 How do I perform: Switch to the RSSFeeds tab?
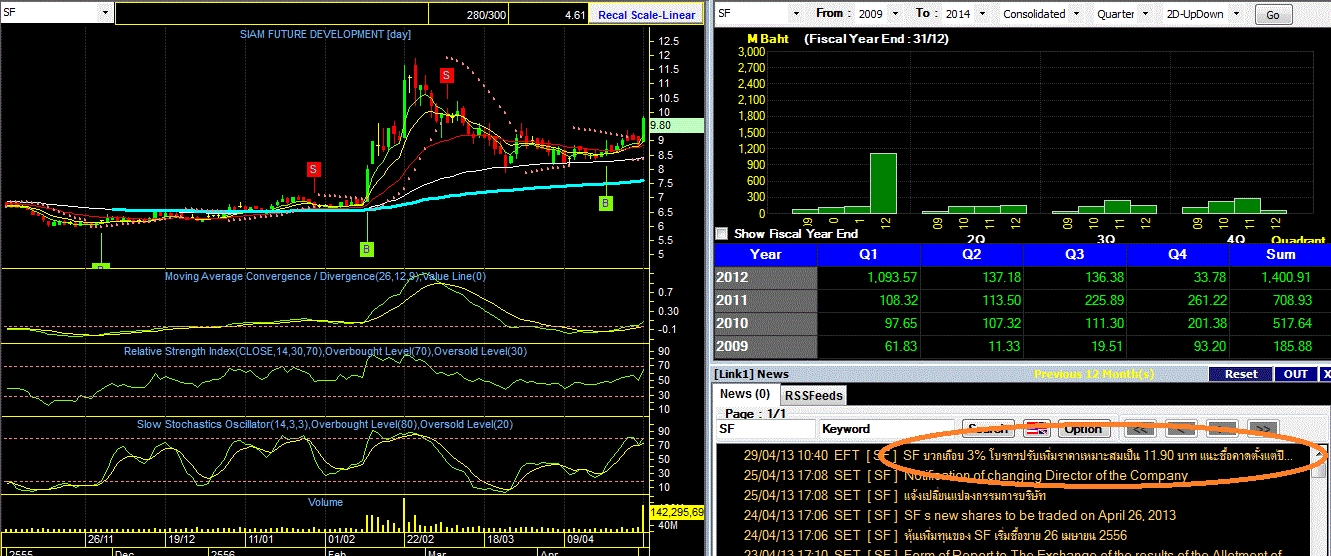[812, 395]
